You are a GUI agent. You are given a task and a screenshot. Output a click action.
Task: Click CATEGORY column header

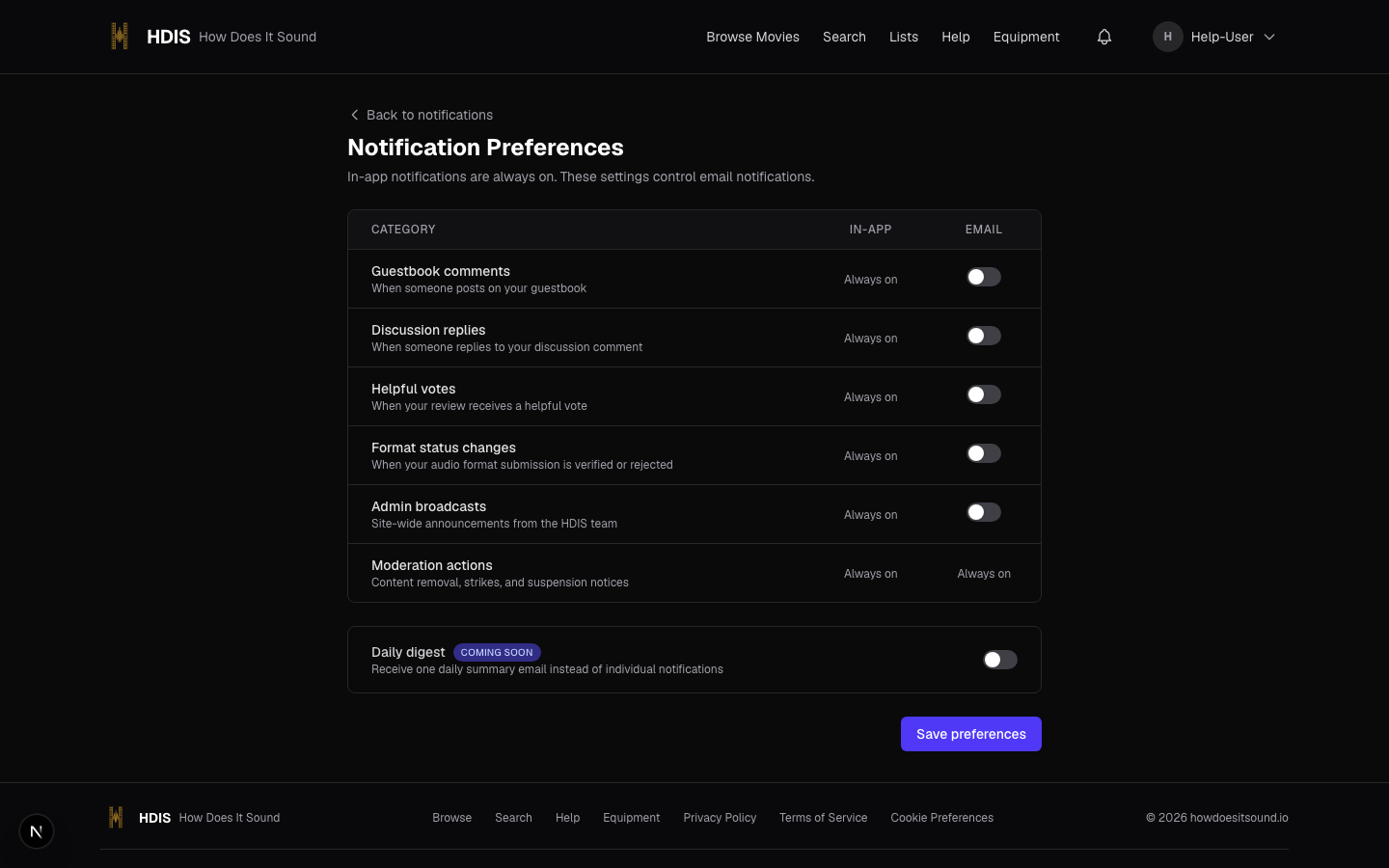coord(403,230)
